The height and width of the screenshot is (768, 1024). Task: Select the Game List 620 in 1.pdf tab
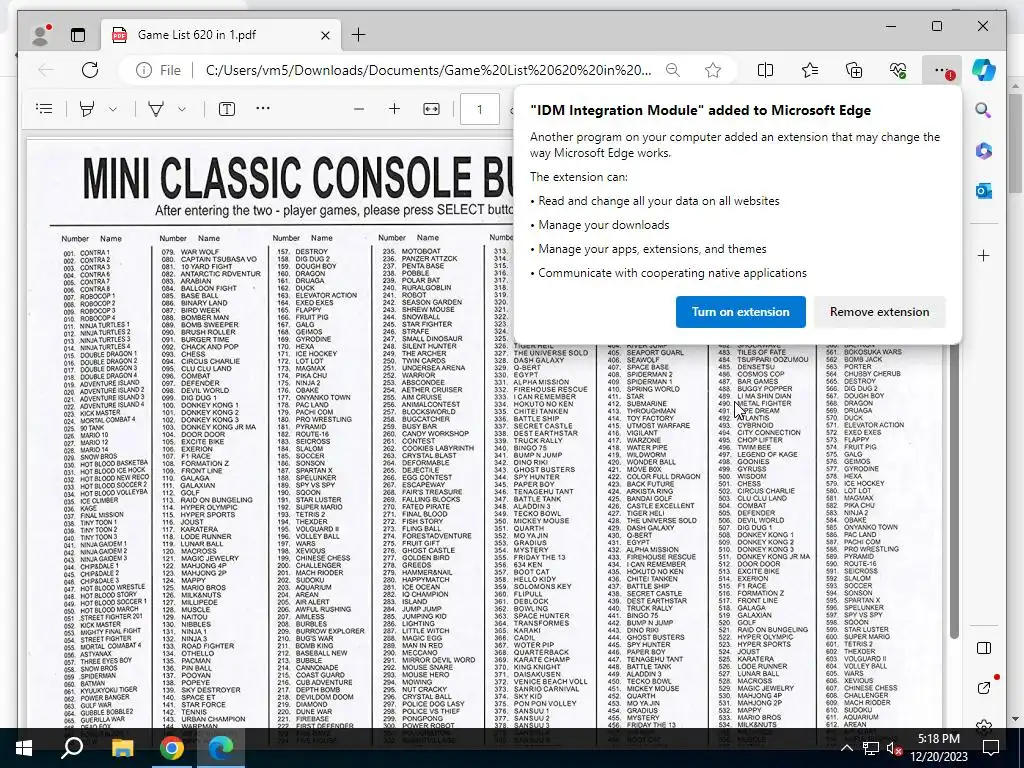pyautogui.click(x=221, y=35)
